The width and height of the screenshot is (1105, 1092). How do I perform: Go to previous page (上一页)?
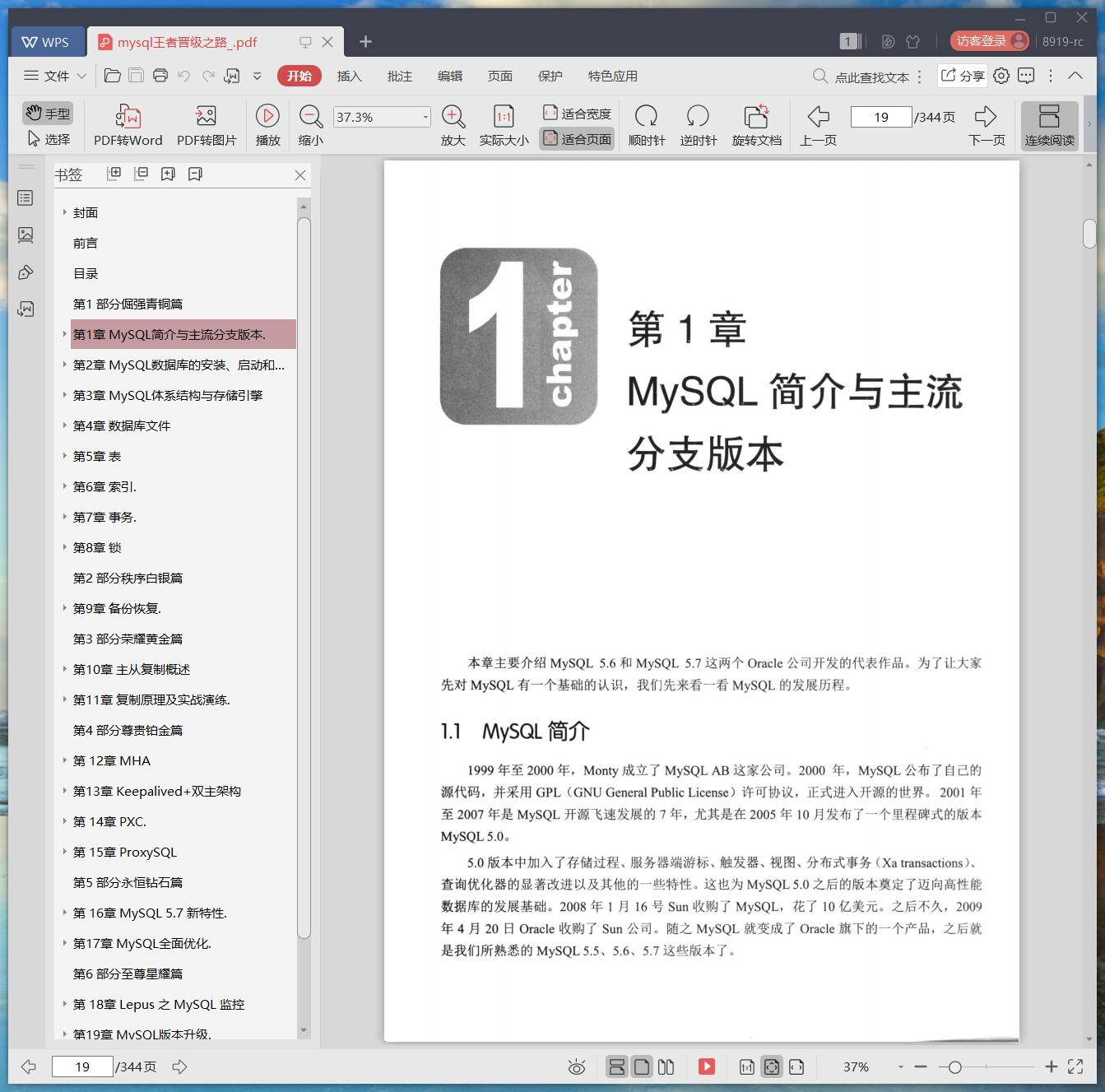click(818, 125)
